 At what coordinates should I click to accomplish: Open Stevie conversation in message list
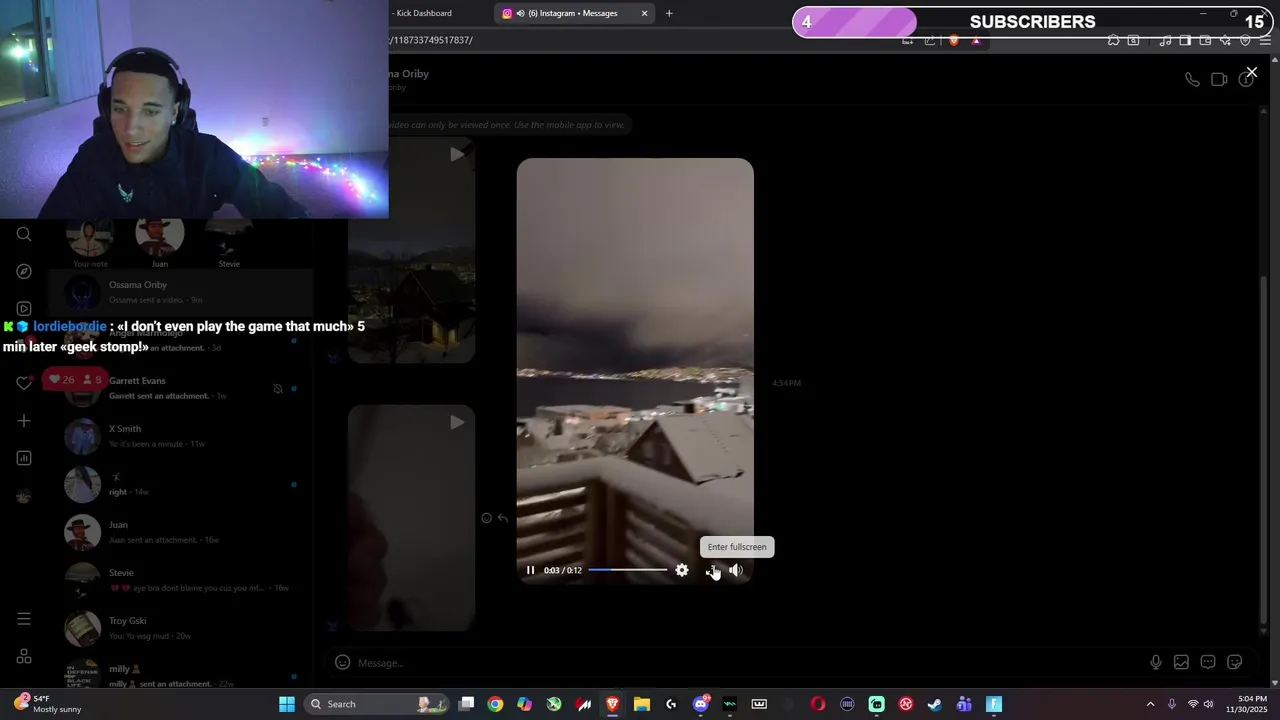pos(180,580)
